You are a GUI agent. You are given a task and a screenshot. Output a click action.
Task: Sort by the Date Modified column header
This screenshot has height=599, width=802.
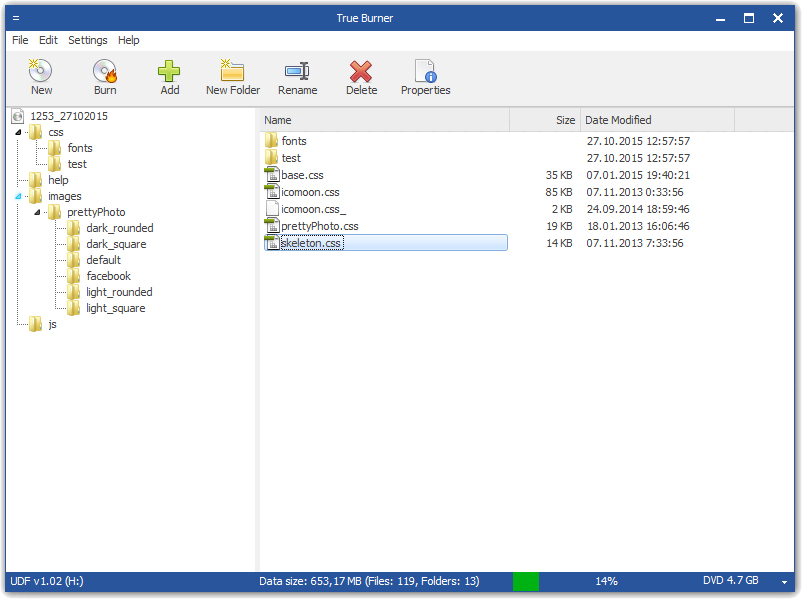click(657, 120)
